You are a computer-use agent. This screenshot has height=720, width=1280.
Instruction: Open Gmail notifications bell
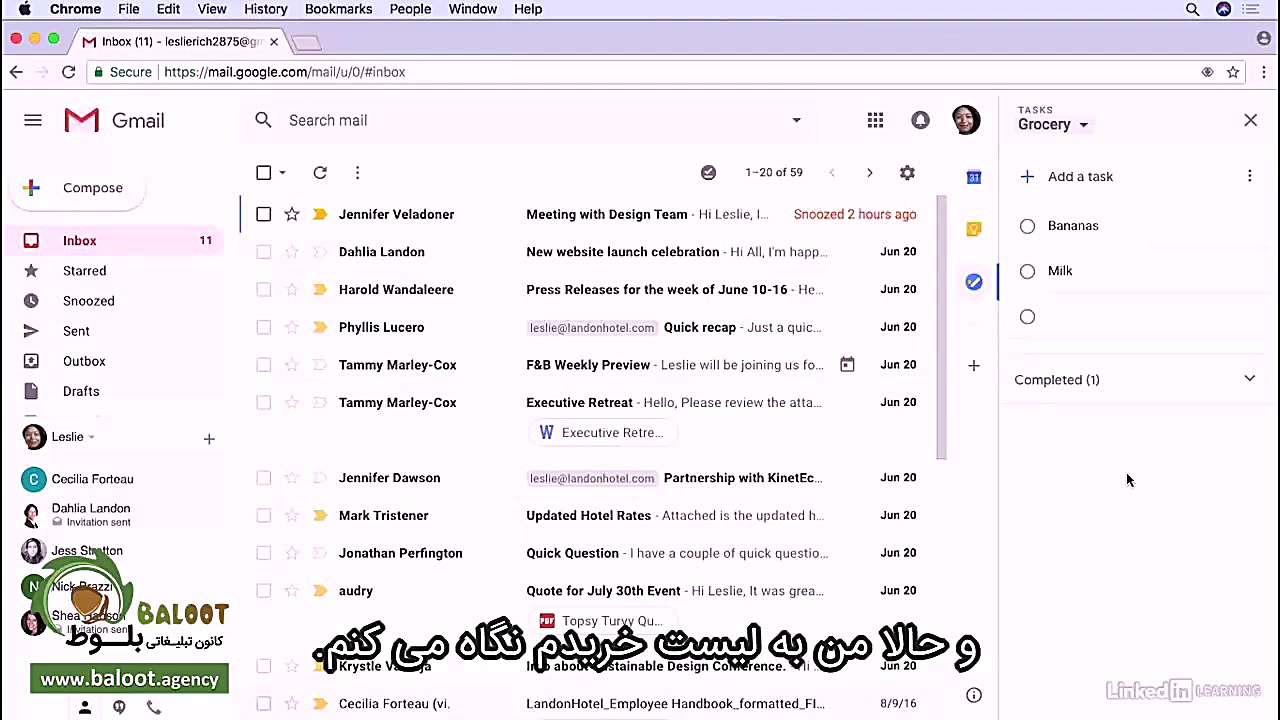[920, 120]
